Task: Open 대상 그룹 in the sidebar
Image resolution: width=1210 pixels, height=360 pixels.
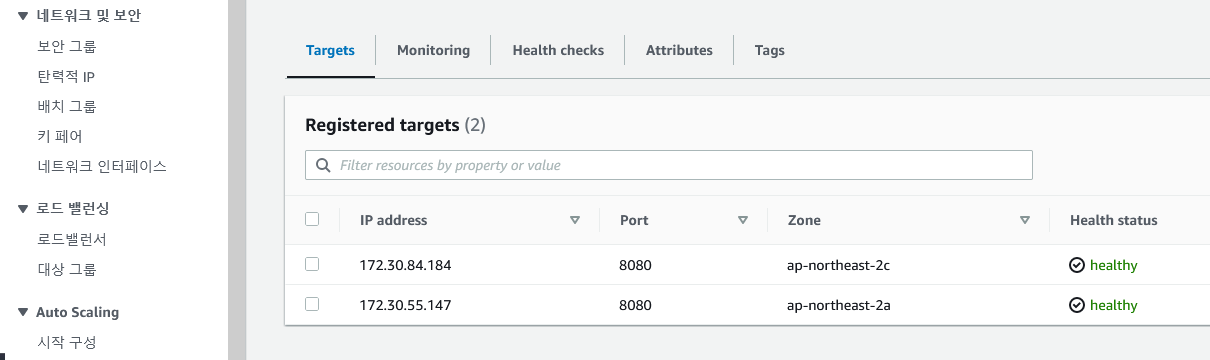Action: pos(67,269)
